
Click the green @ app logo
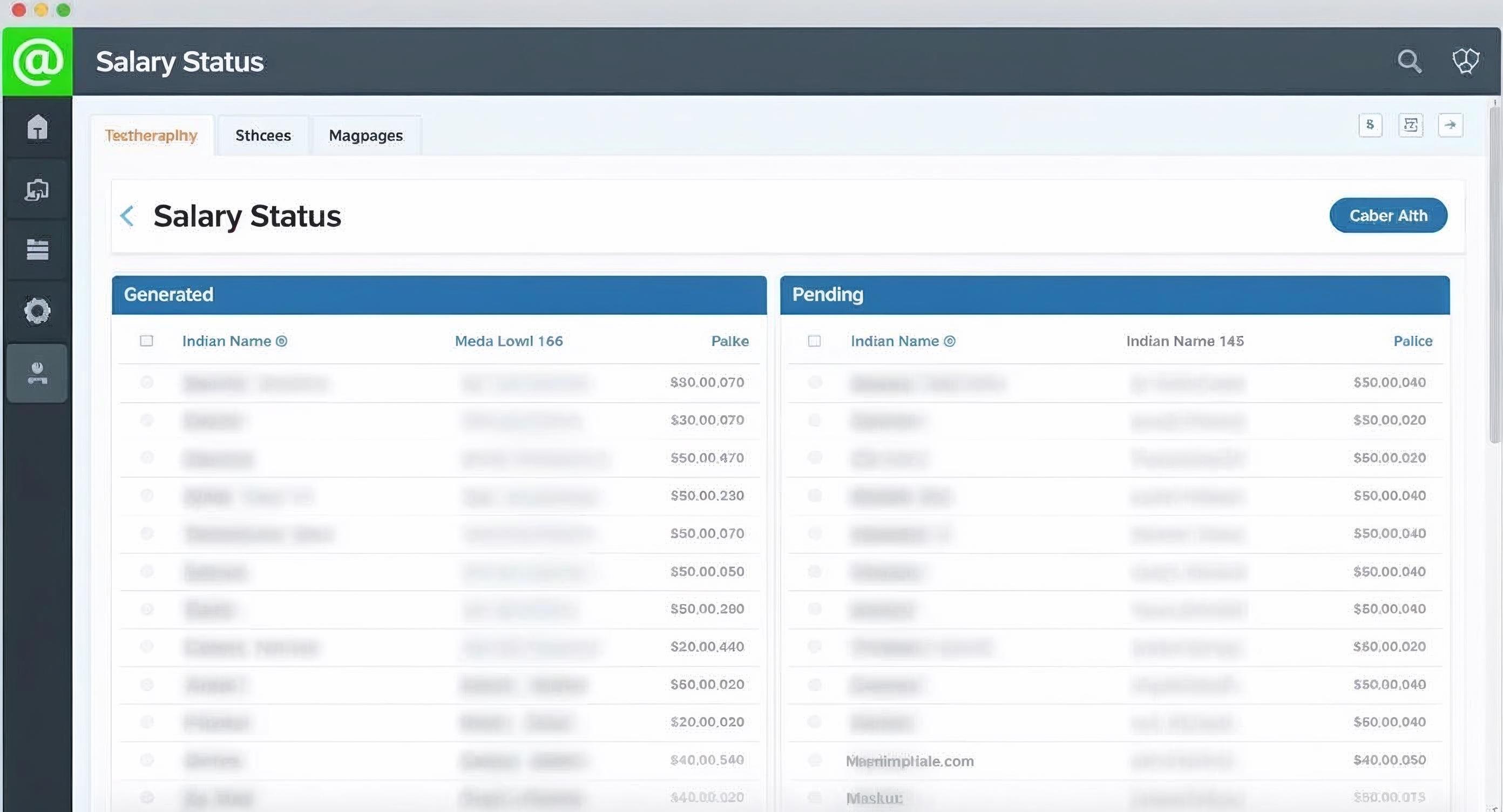(37, 62)
